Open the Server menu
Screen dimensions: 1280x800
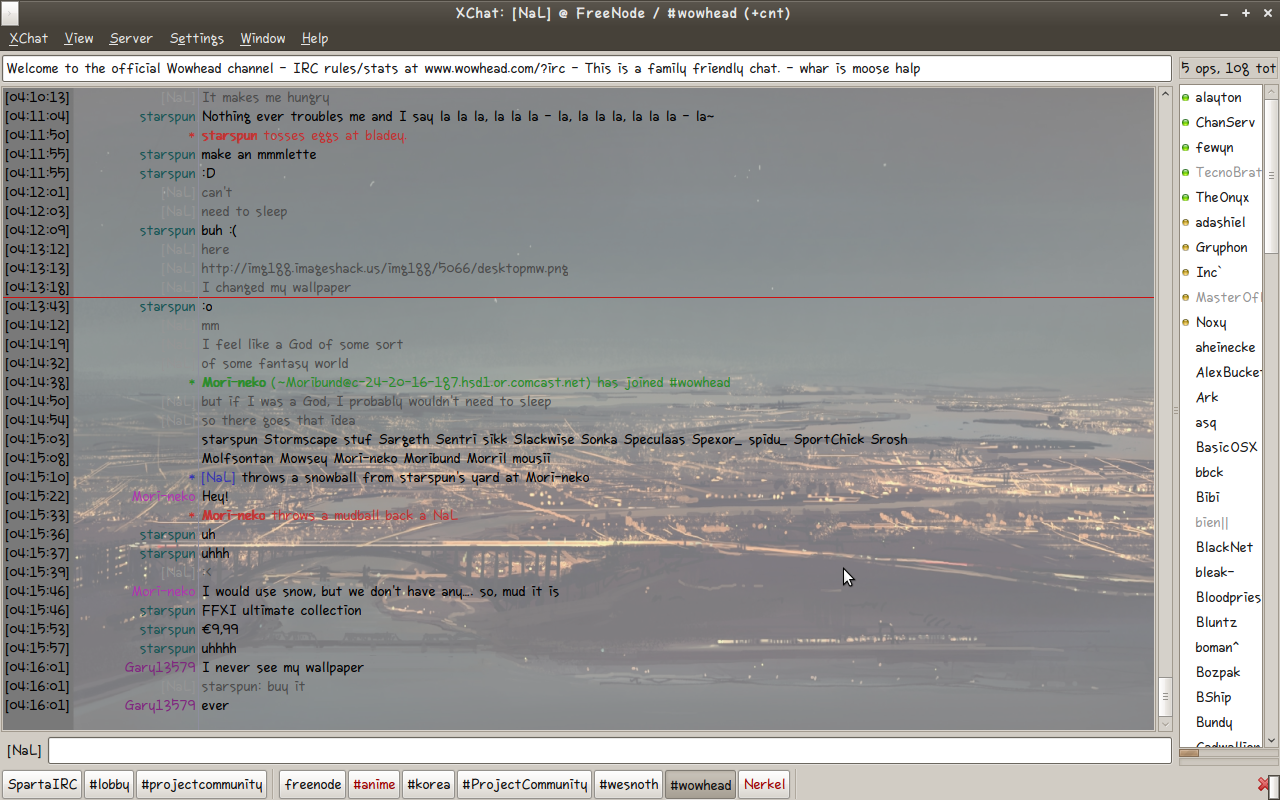coord(131,38)
